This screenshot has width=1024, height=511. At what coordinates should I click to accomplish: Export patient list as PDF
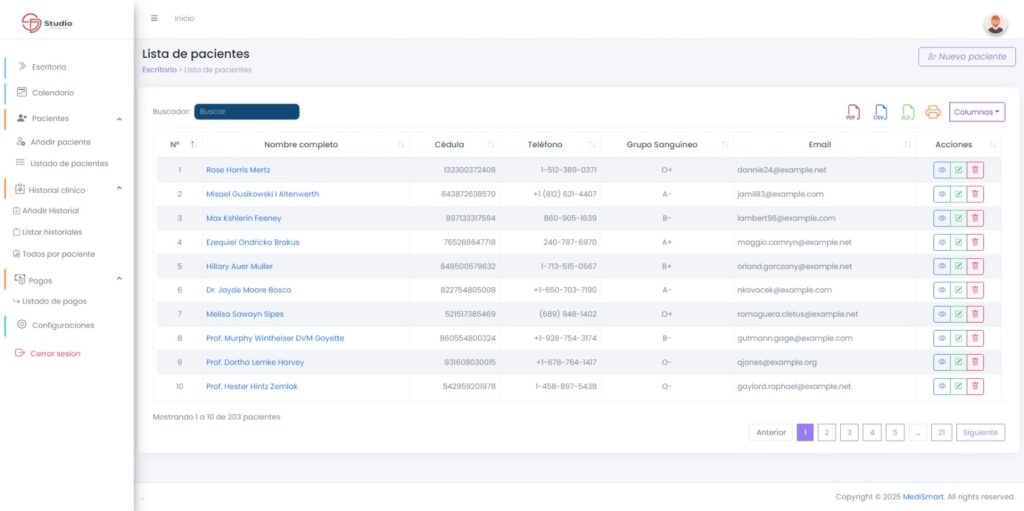tap(853, 112)
